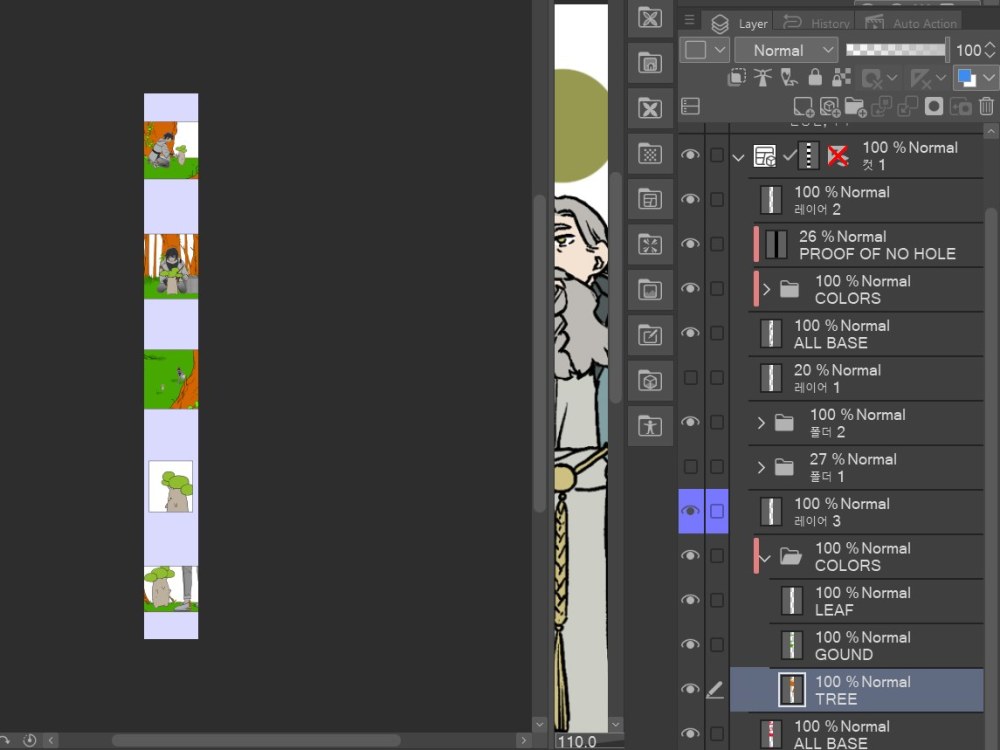Viewport: 1000px width, 750px height.
Task: Transfer to lower layer icon
Action: coord(881,107)
